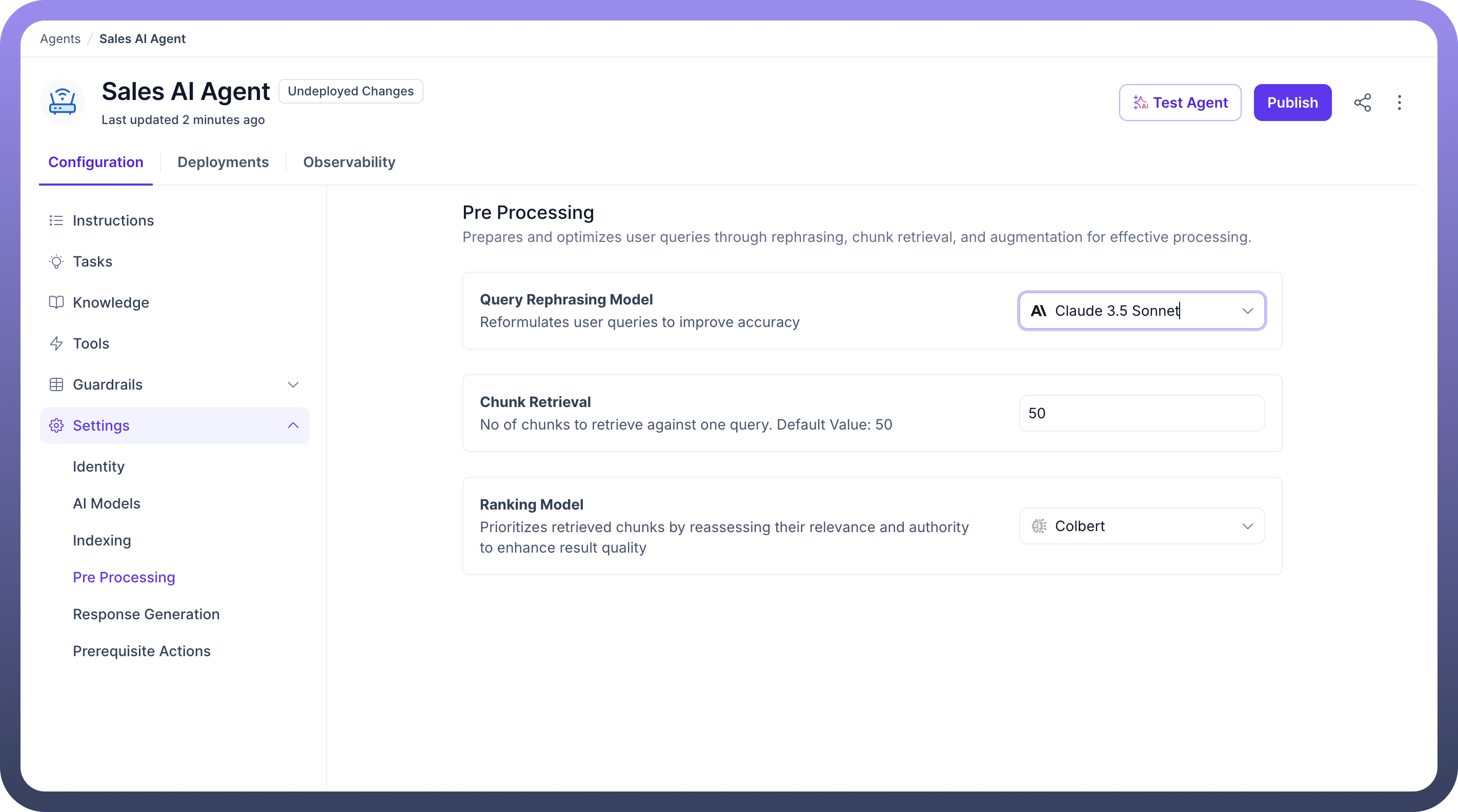The height and width of the screenshot is (812, 1458).
Task: Click the Knowledge book icon
Action: [56, 302]
